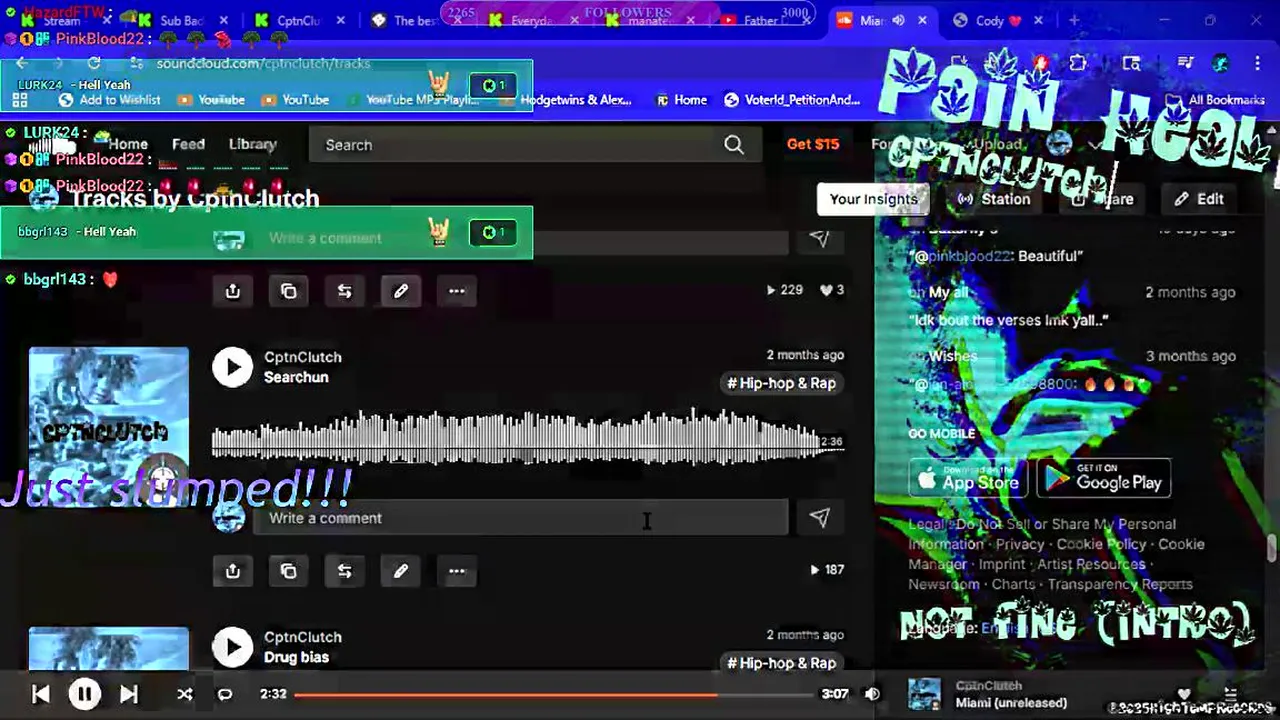Repost icon above Searchun track
The image size is (1280, 720).
coord(344,291)
